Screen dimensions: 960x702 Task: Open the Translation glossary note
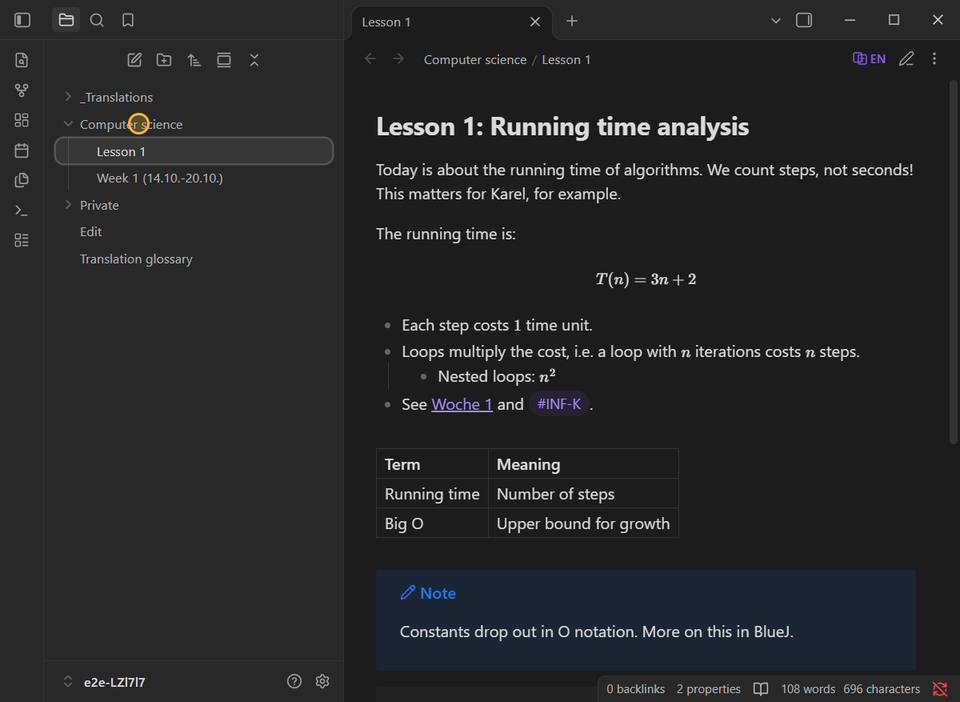pos(193,259)
